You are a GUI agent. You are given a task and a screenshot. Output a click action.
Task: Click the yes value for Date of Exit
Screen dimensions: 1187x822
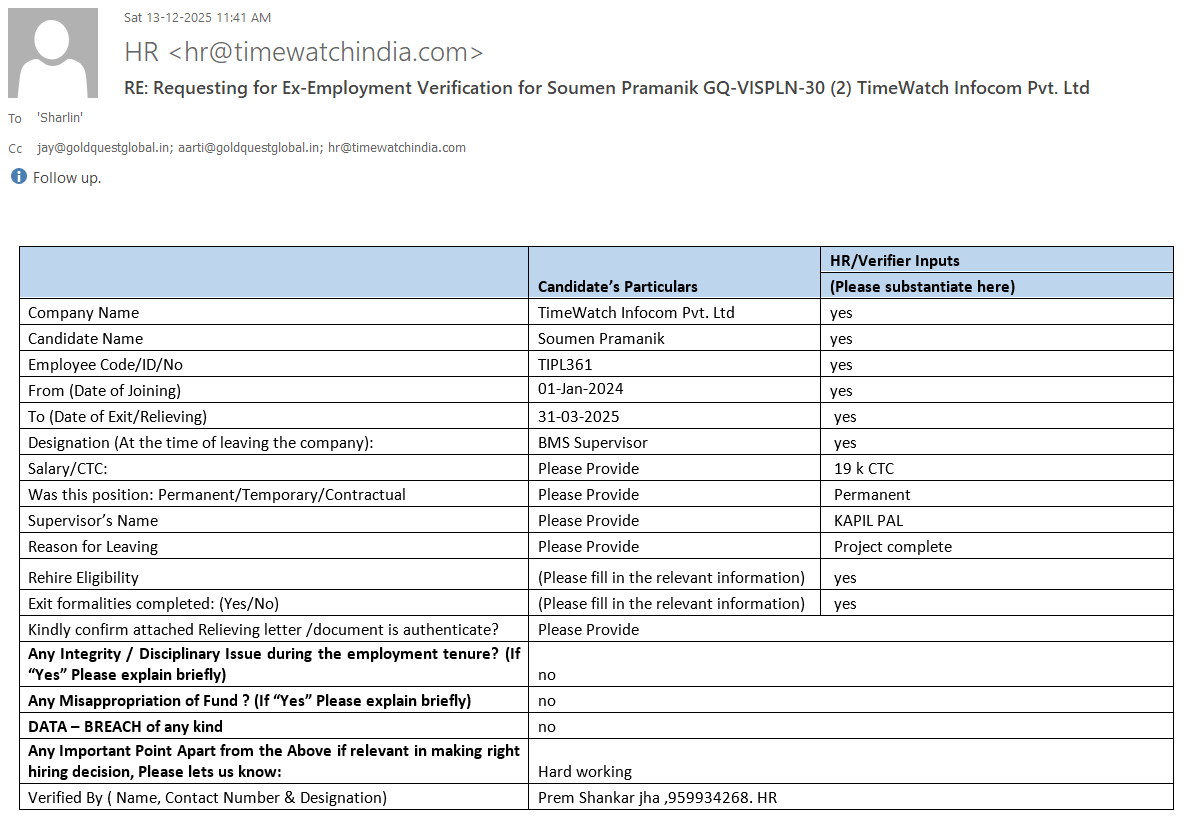tap(846, 417)
